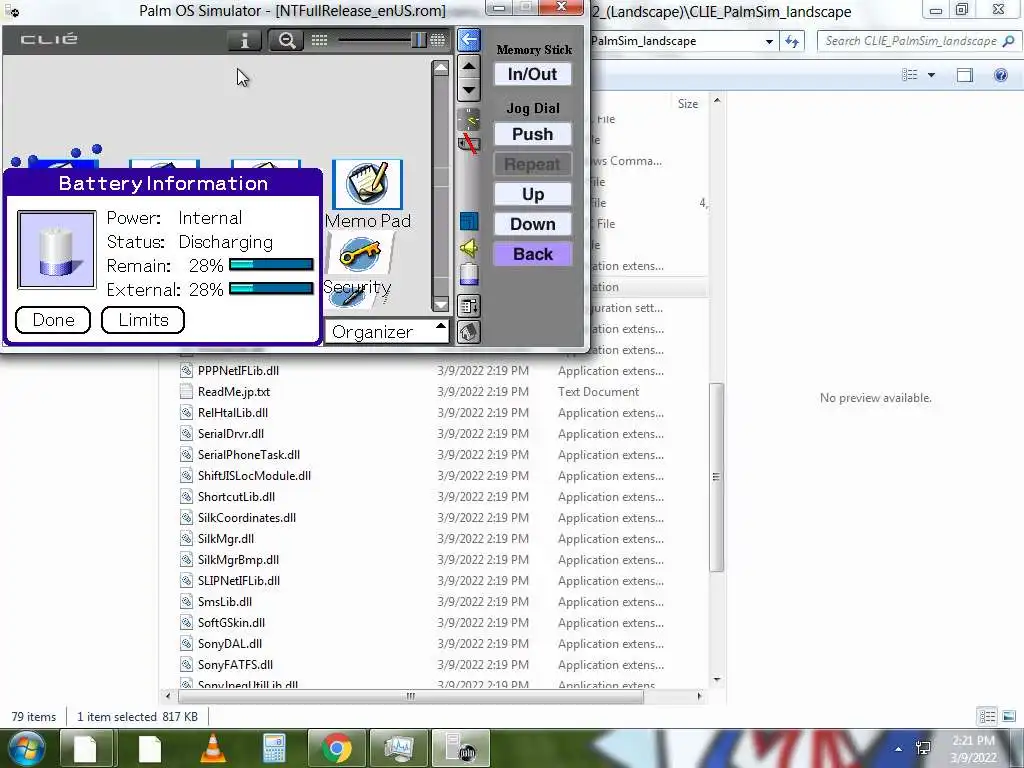Click the External battery level bar
This screenshot has width=1024, height=768.
point(271,289)
